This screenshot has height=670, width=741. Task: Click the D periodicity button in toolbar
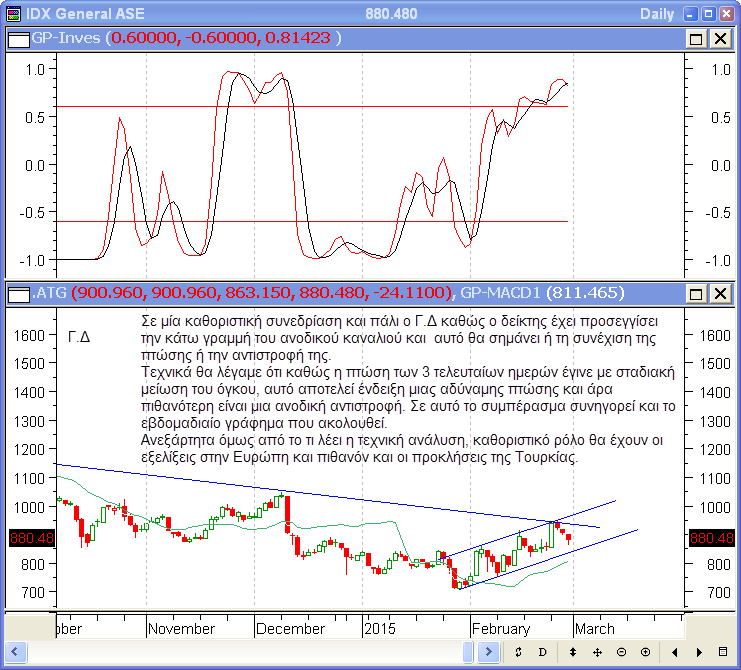click(x=543, y=652)
